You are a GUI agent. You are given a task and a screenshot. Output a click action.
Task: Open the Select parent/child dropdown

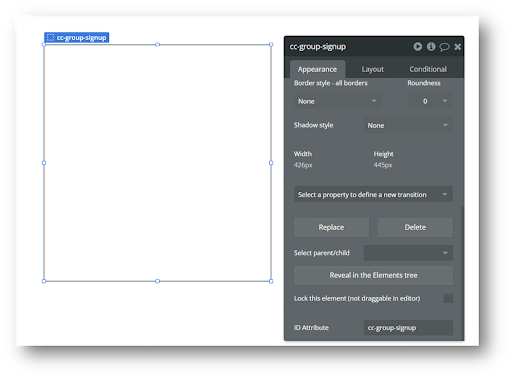[408, 253]
